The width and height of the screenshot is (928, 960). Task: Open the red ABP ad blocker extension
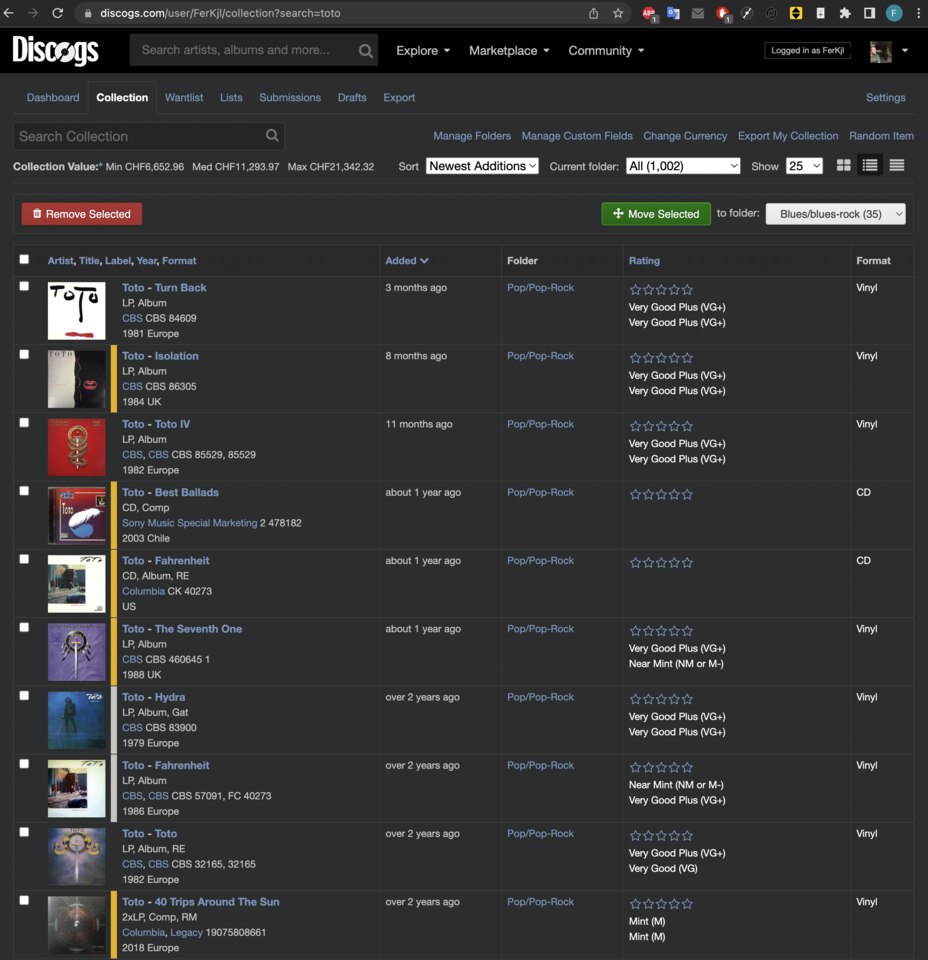[649, 13]
